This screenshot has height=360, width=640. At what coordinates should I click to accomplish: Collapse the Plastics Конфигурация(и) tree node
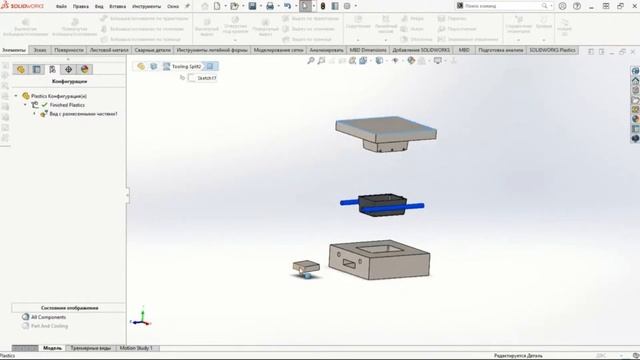coord(16,96)
